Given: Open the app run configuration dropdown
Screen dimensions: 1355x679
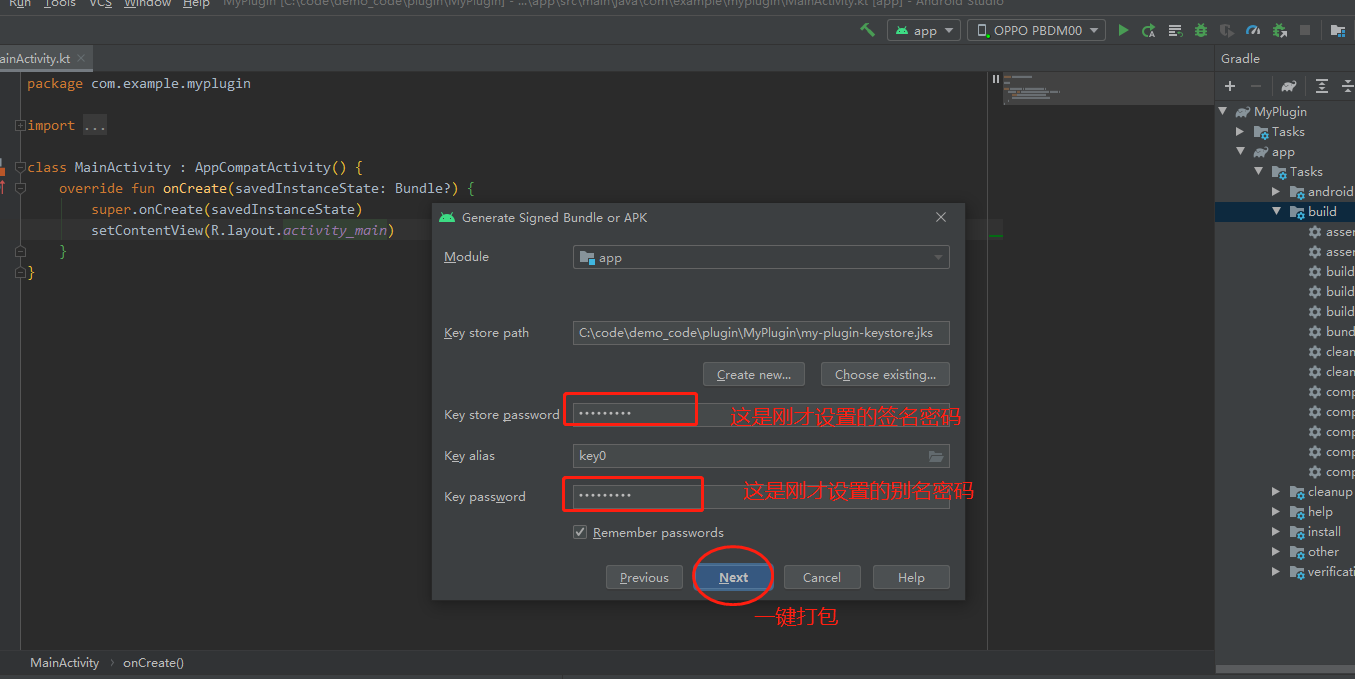Looking at the screenshot, I should [923, 30].
